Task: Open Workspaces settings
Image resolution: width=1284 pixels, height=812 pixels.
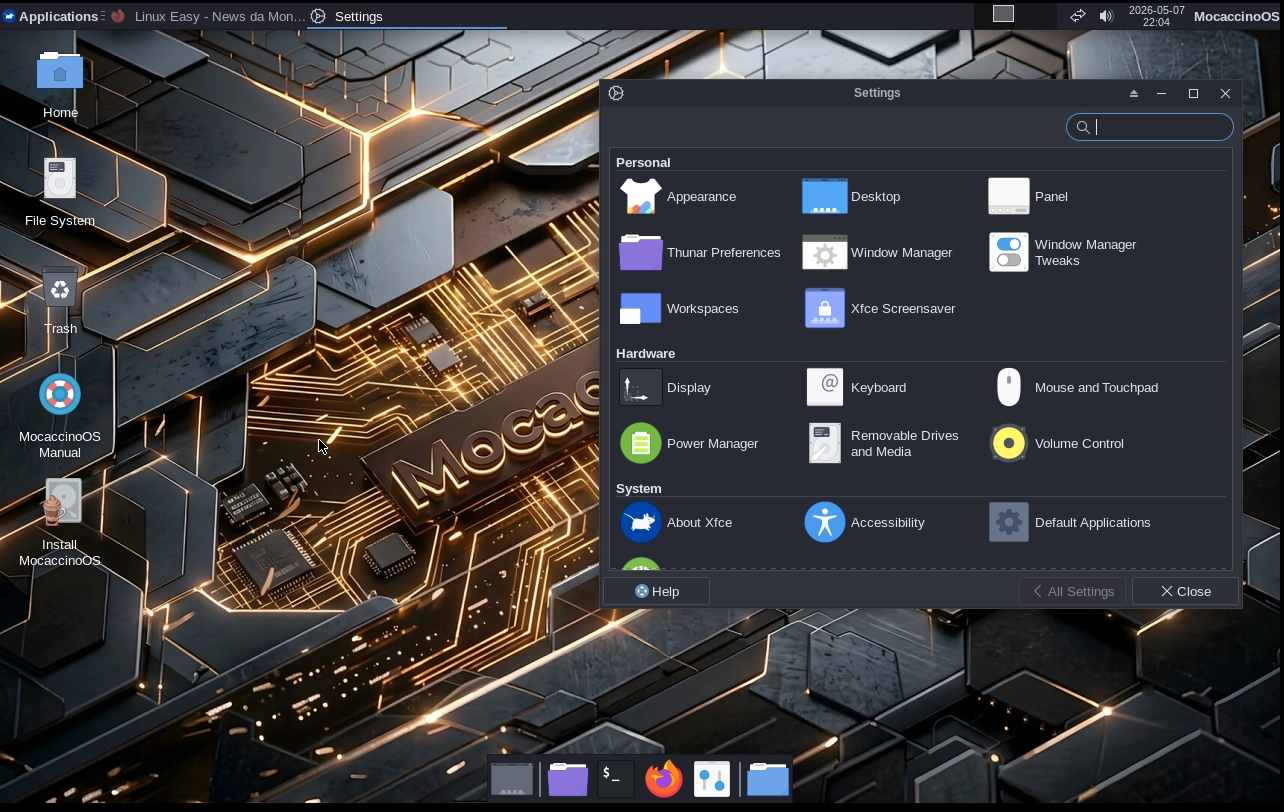Action: [679, 308]
